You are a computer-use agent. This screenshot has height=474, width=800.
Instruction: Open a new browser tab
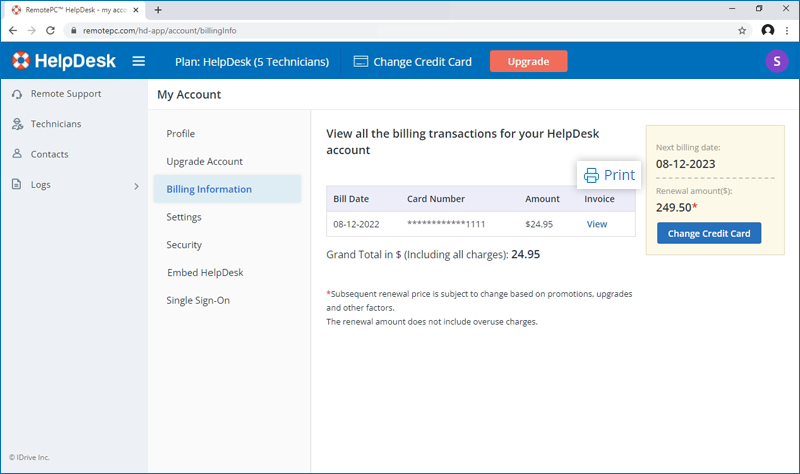(x=158, y=10)
